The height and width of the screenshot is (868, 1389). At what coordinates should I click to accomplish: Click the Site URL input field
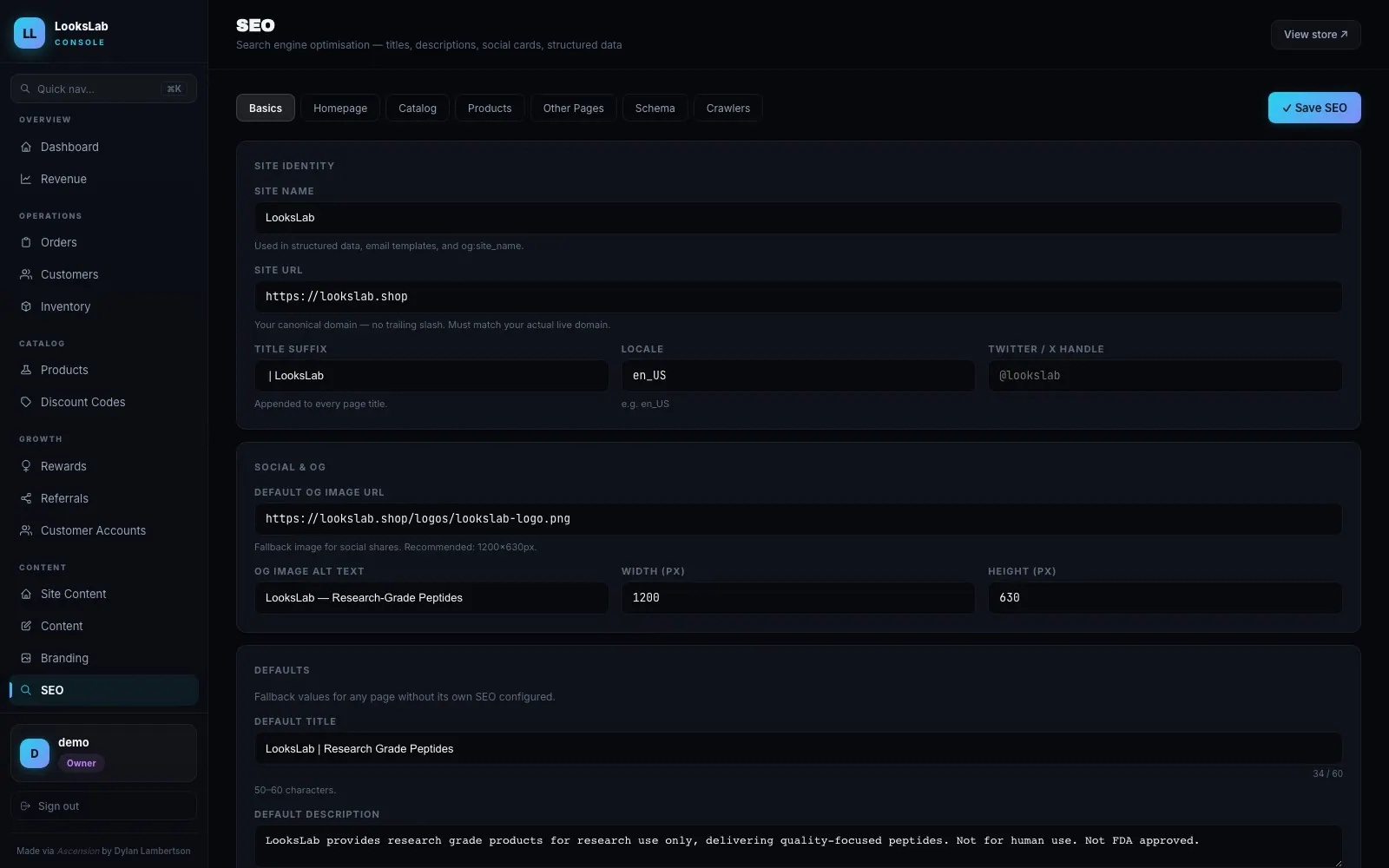pyautogui.click(x=798, y=297)
